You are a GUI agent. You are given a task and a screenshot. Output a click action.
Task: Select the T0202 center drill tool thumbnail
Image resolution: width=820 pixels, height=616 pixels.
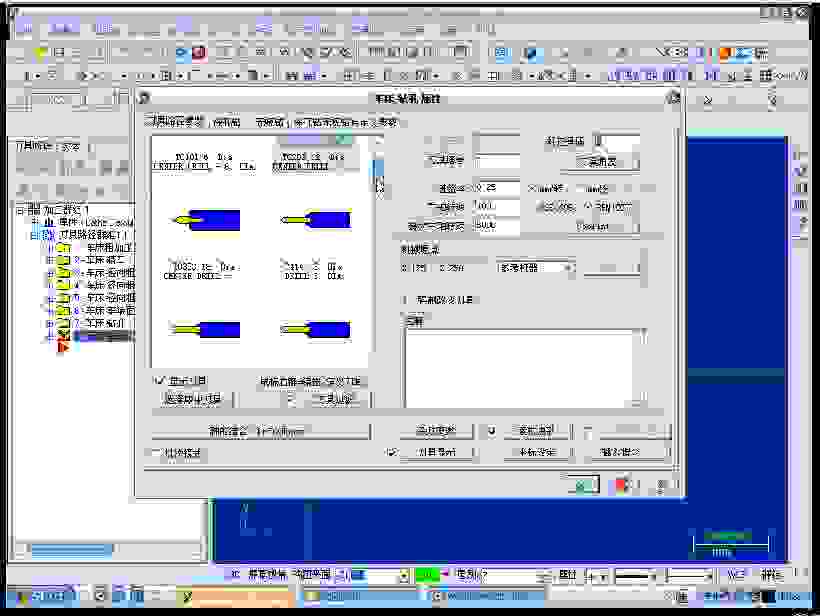316,220
